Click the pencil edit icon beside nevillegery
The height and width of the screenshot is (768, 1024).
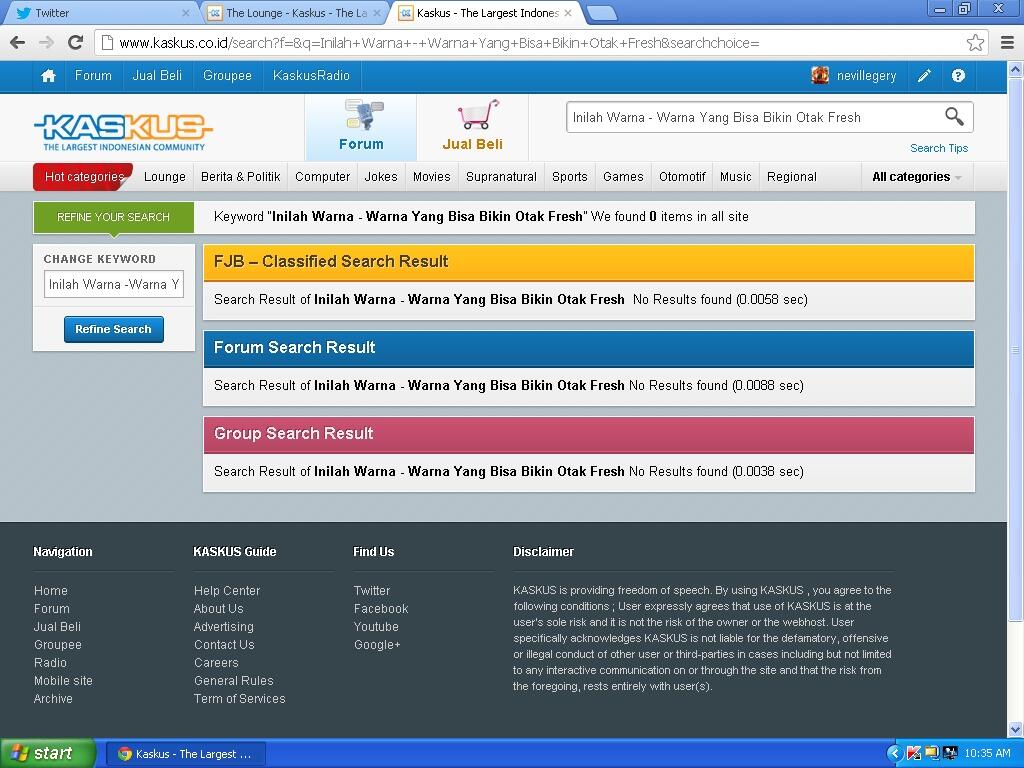pyautogui.click(x=924, y=76)
